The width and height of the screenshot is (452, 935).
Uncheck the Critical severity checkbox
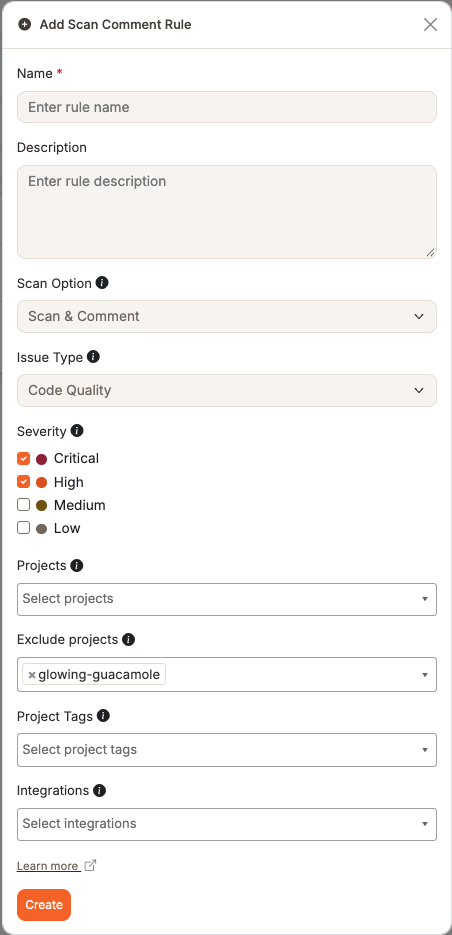pos(23,459)
